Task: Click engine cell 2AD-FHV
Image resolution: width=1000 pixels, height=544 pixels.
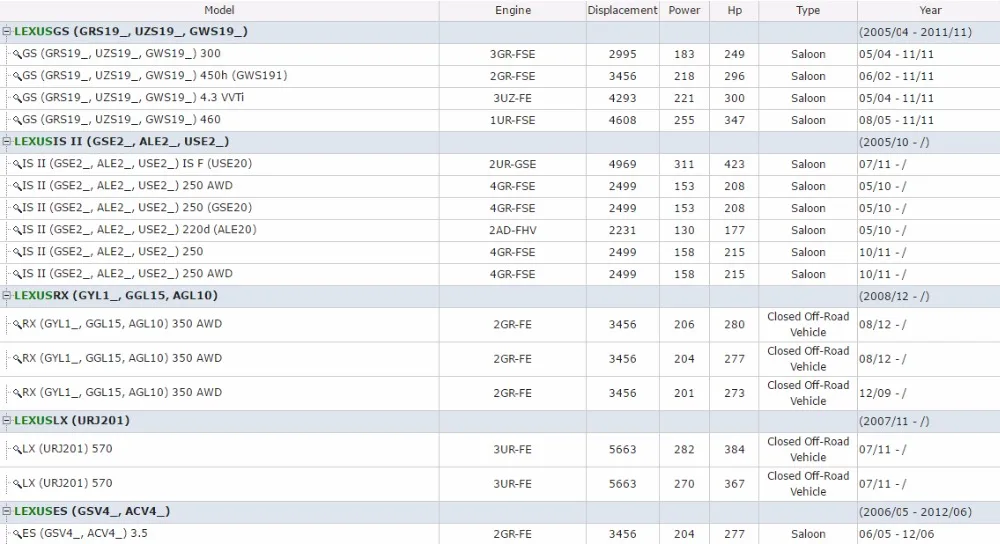Action: pos(513,230)
